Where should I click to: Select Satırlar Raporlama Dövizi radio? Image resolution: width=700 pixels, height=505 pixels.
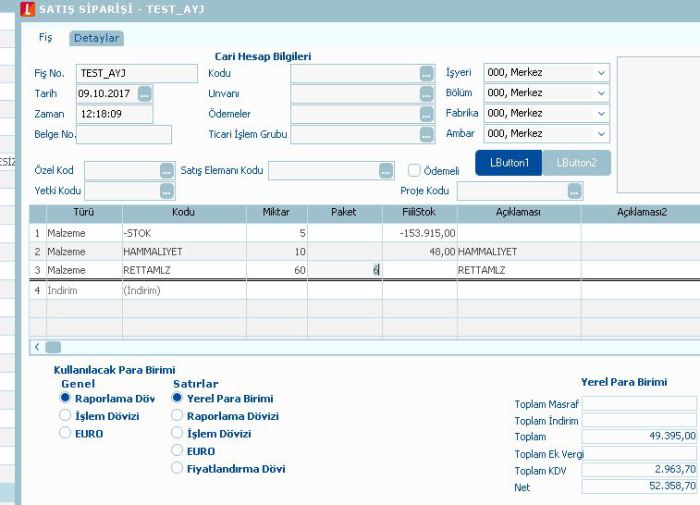(x=177, y=415)
